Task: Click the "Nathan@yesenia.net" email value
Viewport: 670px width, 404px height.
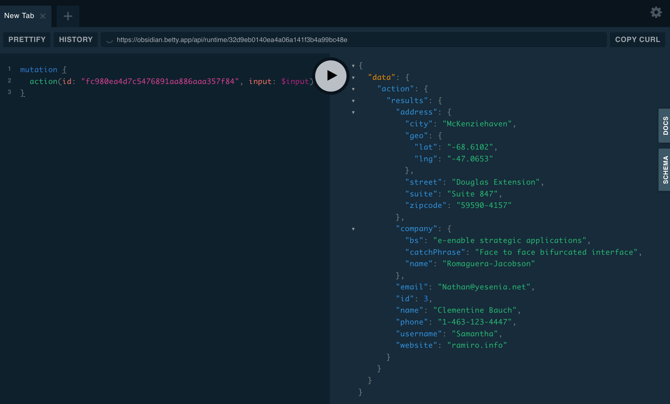Action: 484,287
